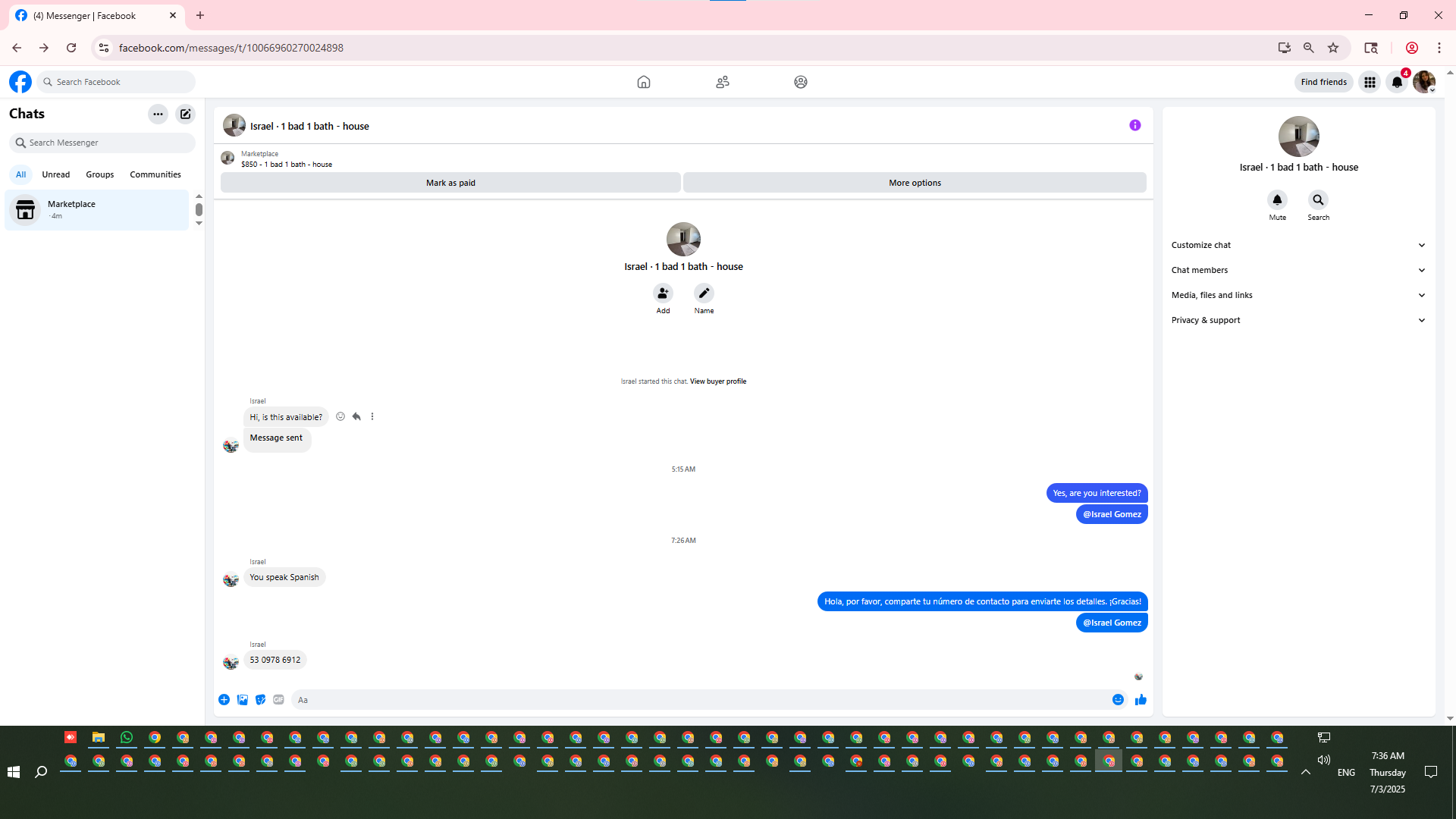Viewport: 1456px width, 819px height.
Task: Expand Customize chat section
Action: [1298, 245]
